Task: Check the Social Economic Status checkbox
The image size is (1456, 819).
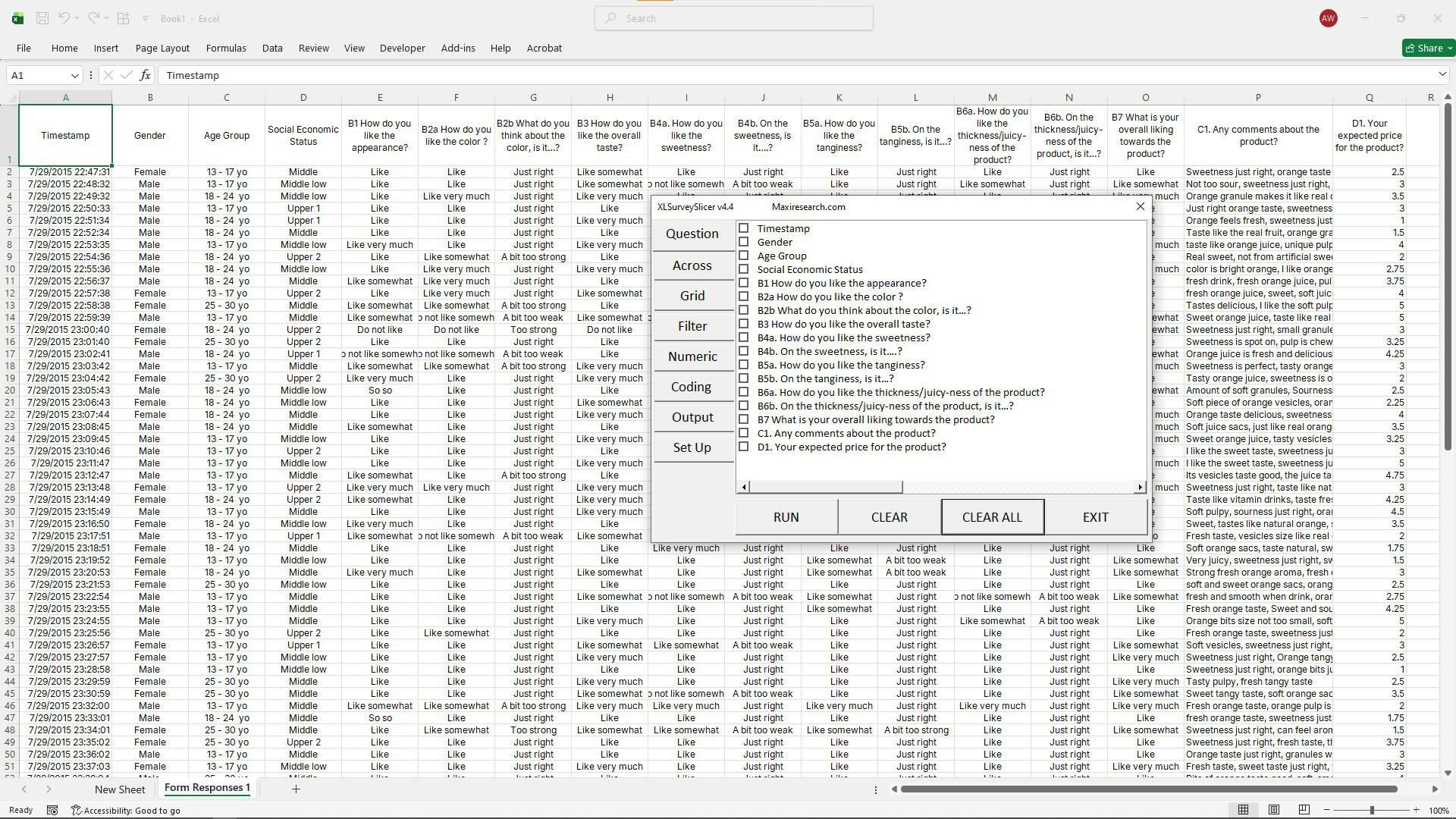Action: (x=743, y=269)
